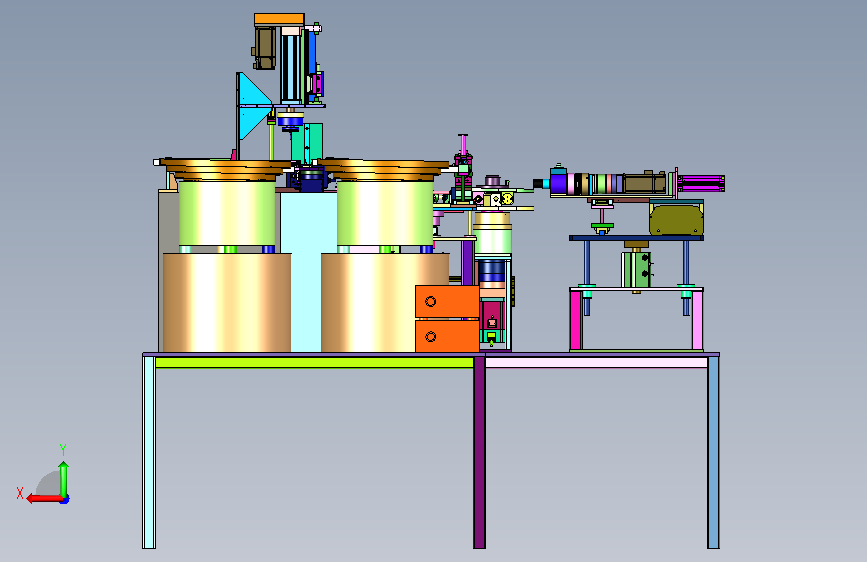Select the olive gearbox block on right stand
This screenshot has width=867, height=562.
676,220
